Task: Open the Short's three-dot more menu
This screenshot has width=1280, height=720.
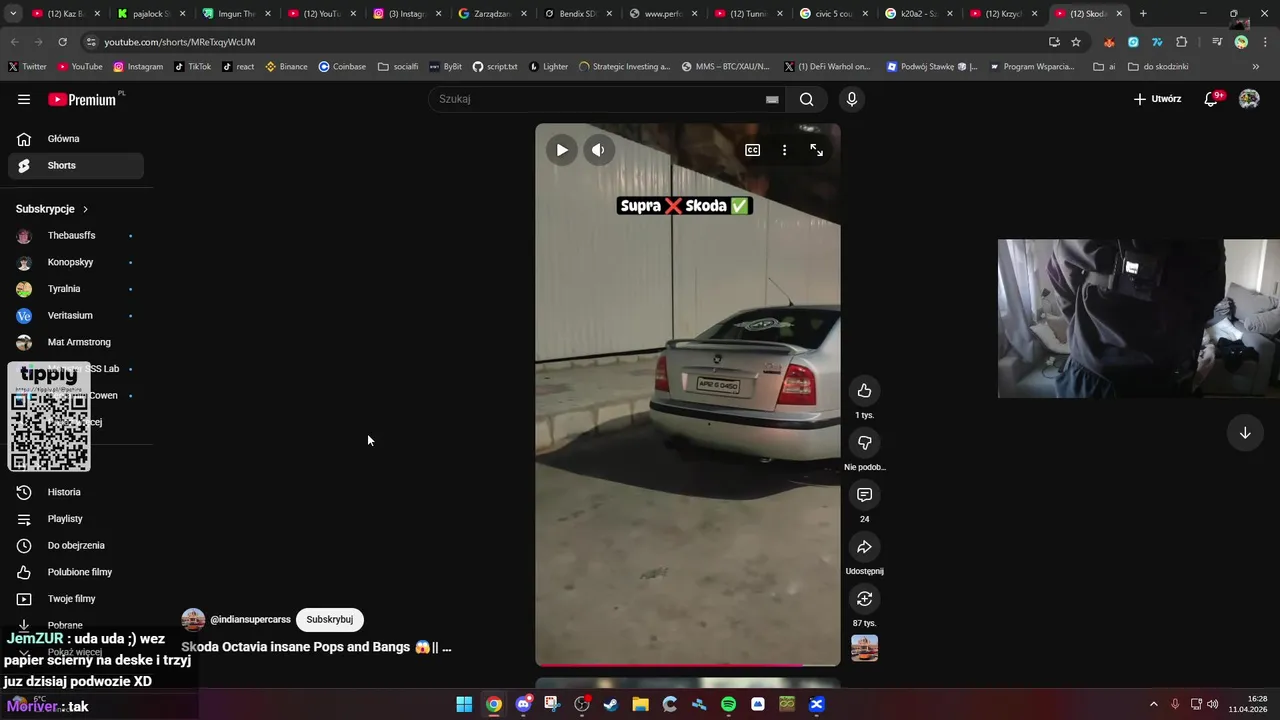Action: [x=784, y=150]
